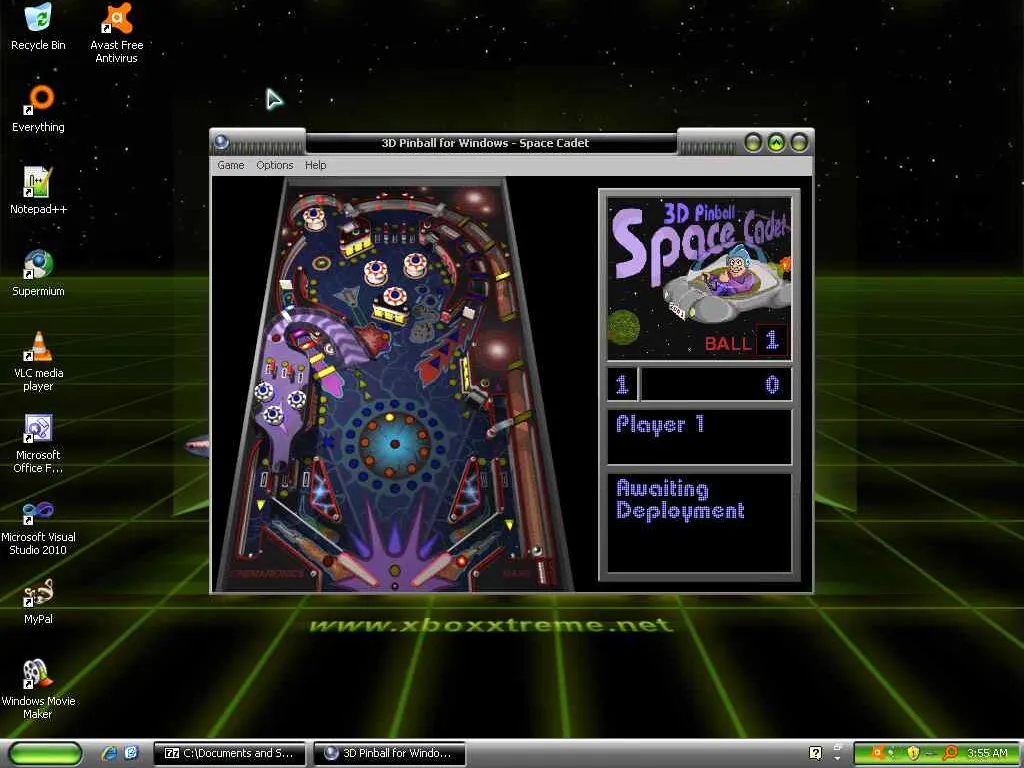Viewport: 1024px width, 768px height.
Task: Click the green Start button
Action: point(45,753)
